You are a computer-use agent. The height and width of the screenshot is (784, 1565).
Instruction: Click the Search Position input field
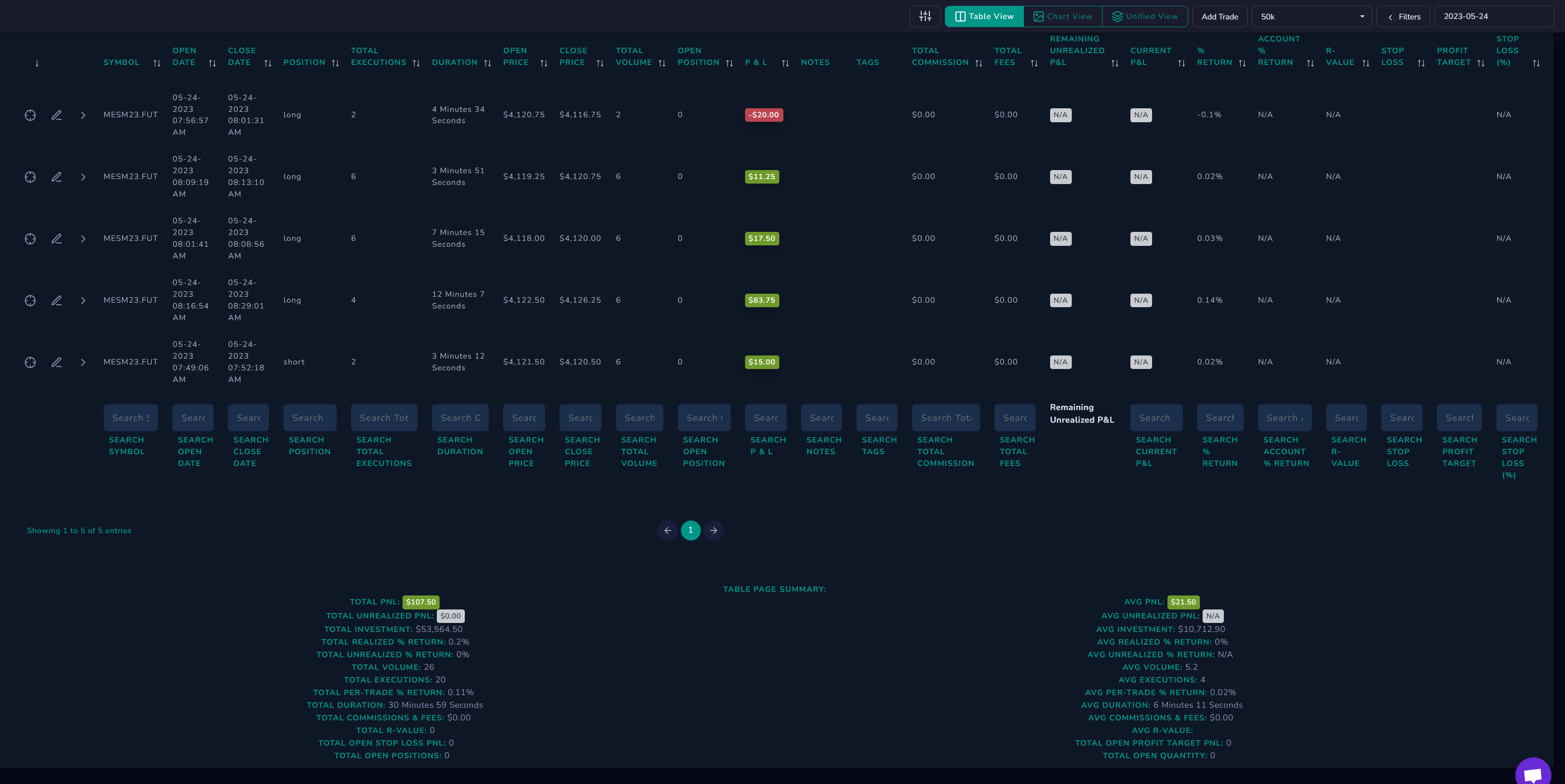pyautogui.click(x=310, y=418)
